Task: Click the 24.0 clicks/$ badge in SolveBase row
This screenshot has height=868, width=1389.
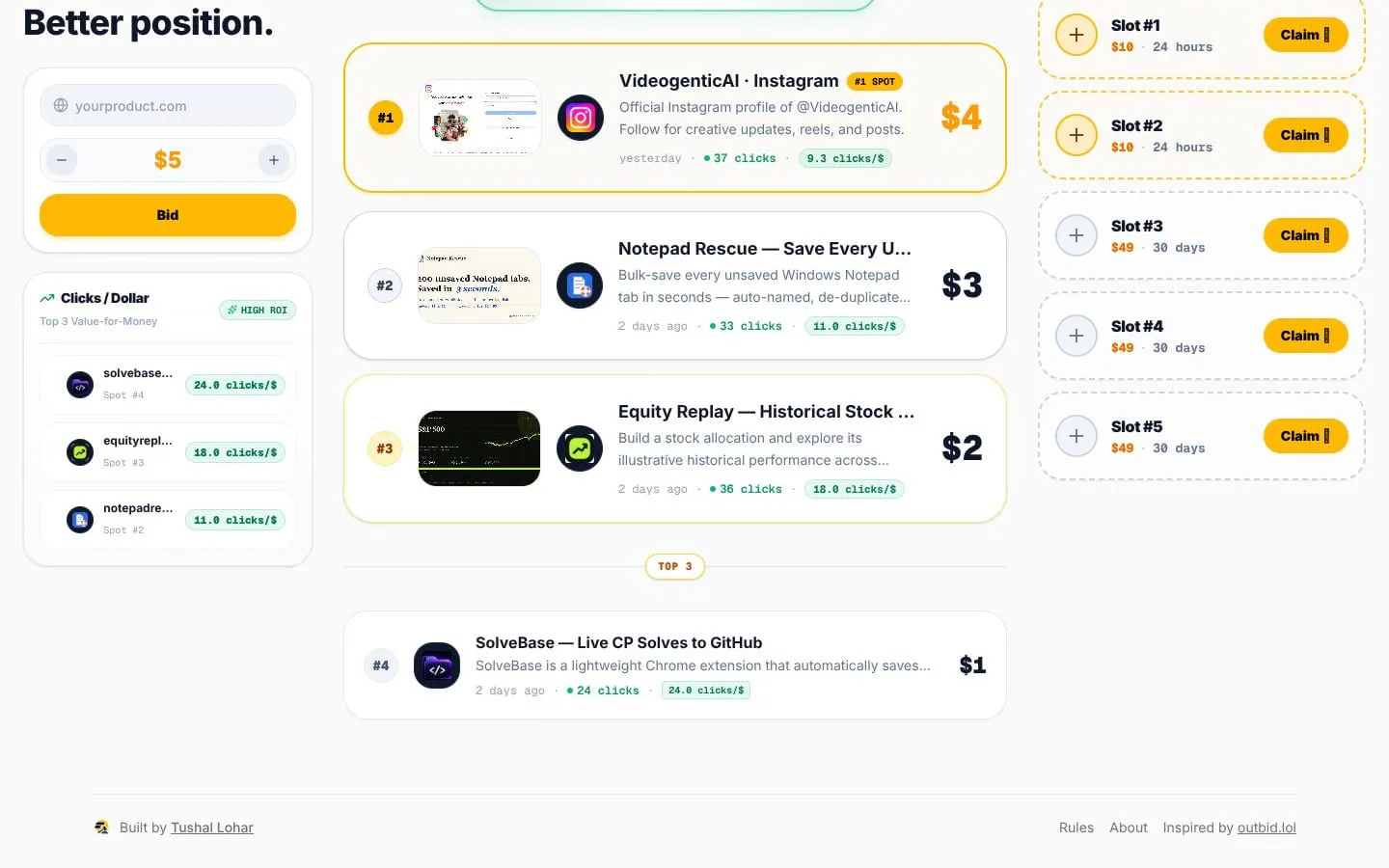Action: 706,691
